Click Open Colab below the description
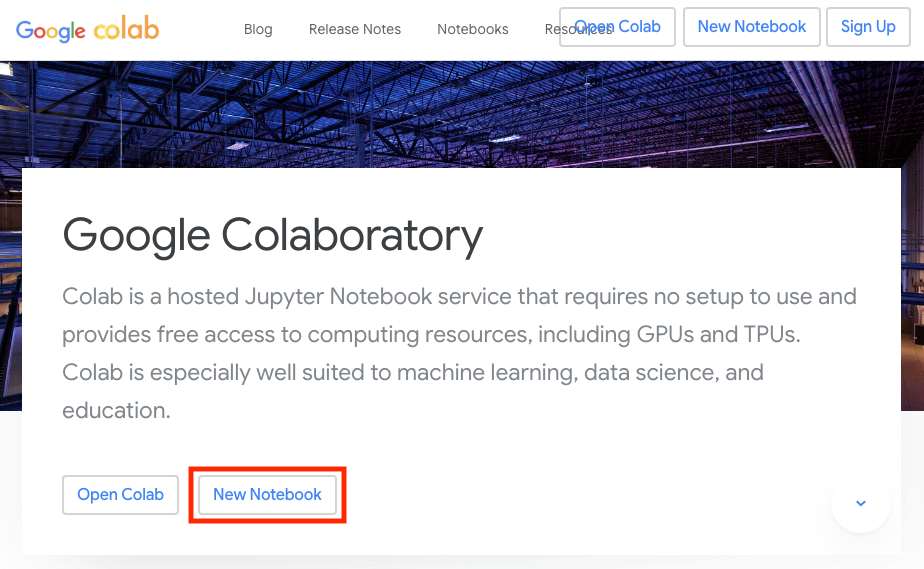The height and width of the screenshot is (569, 924). tap(120, 495)
